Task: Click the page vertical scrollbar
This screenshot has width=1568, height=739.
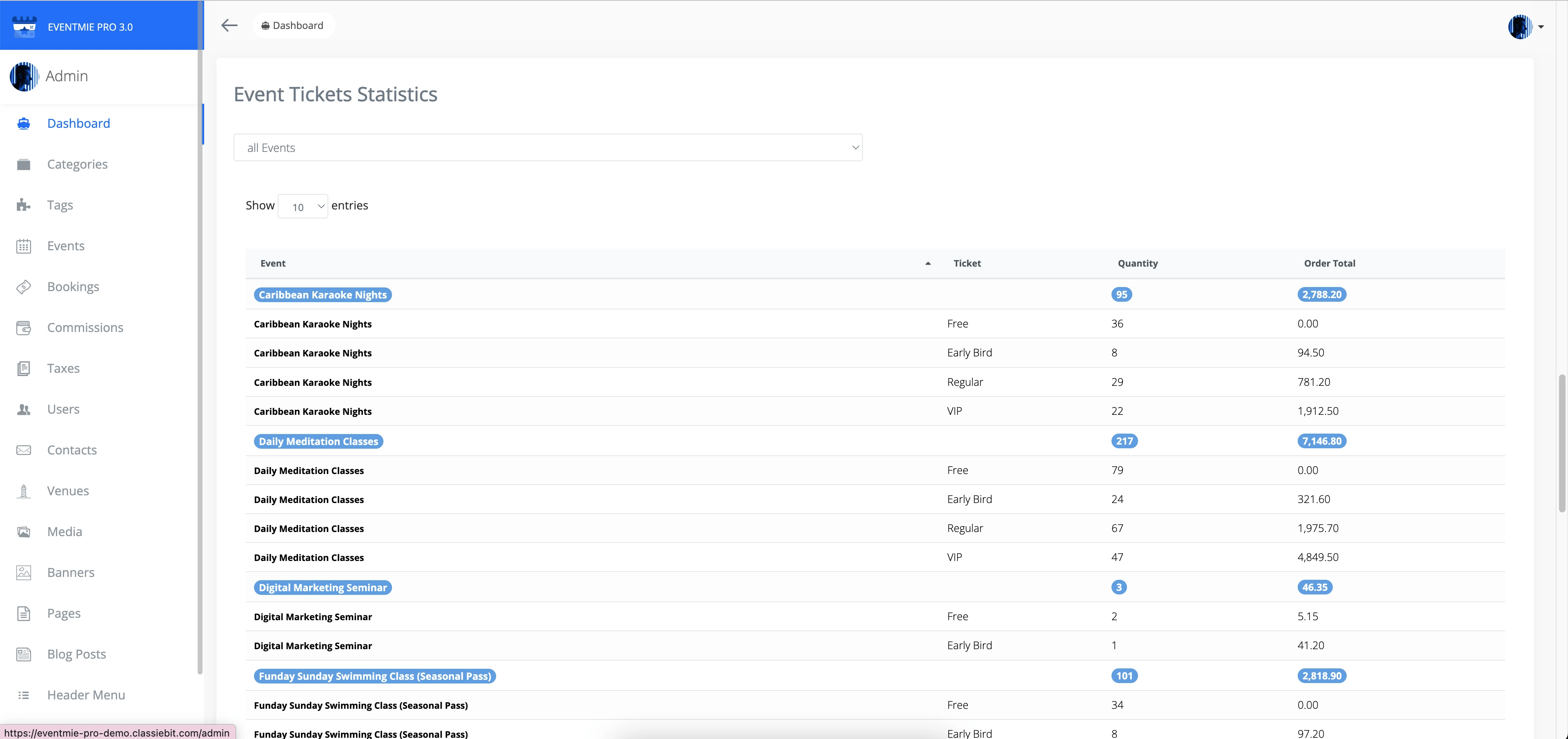Action: pyautogui.click(x=1561, y=443)
